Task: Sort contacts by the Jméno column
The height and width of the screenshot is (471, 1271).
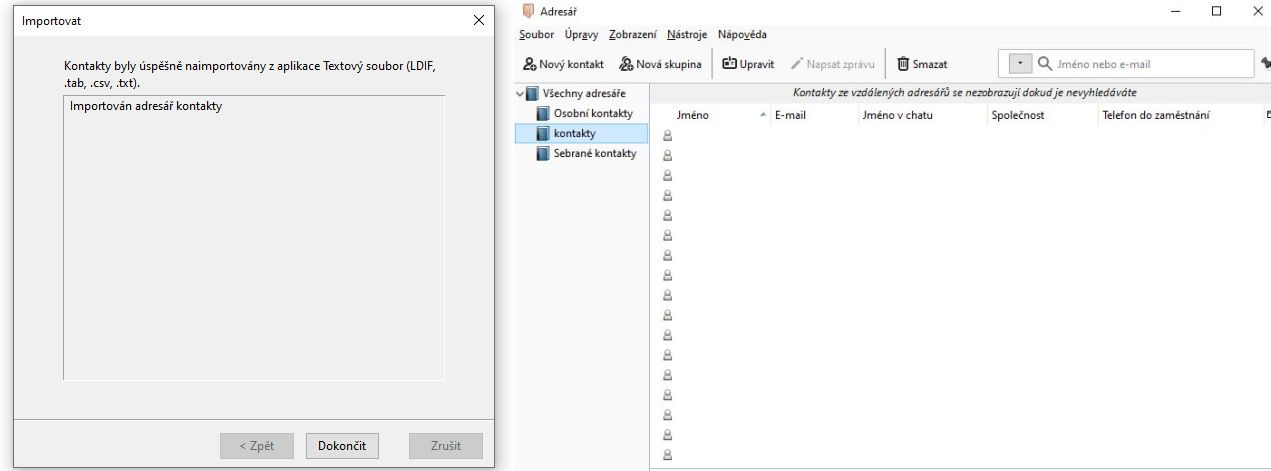Action: click(692, 115)
